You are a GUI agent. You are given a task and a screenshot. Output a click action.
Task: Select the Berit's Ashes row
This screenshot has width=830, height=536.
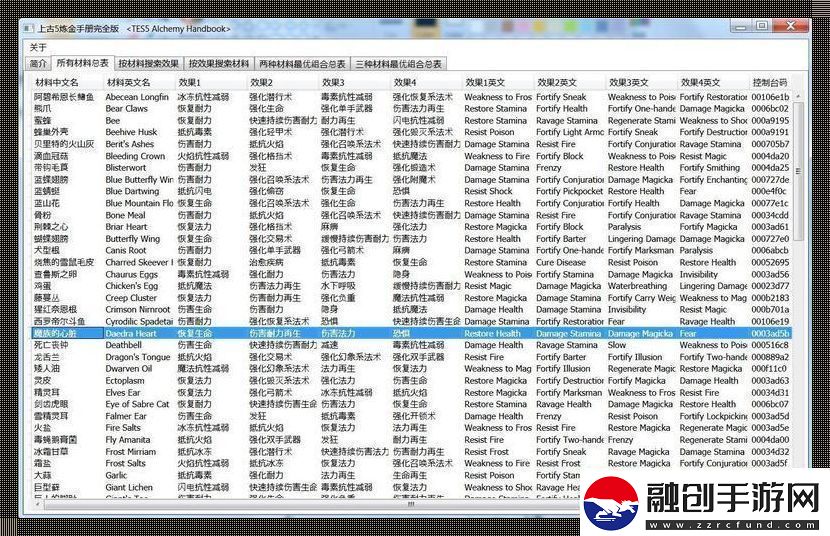tap(412, 144)
